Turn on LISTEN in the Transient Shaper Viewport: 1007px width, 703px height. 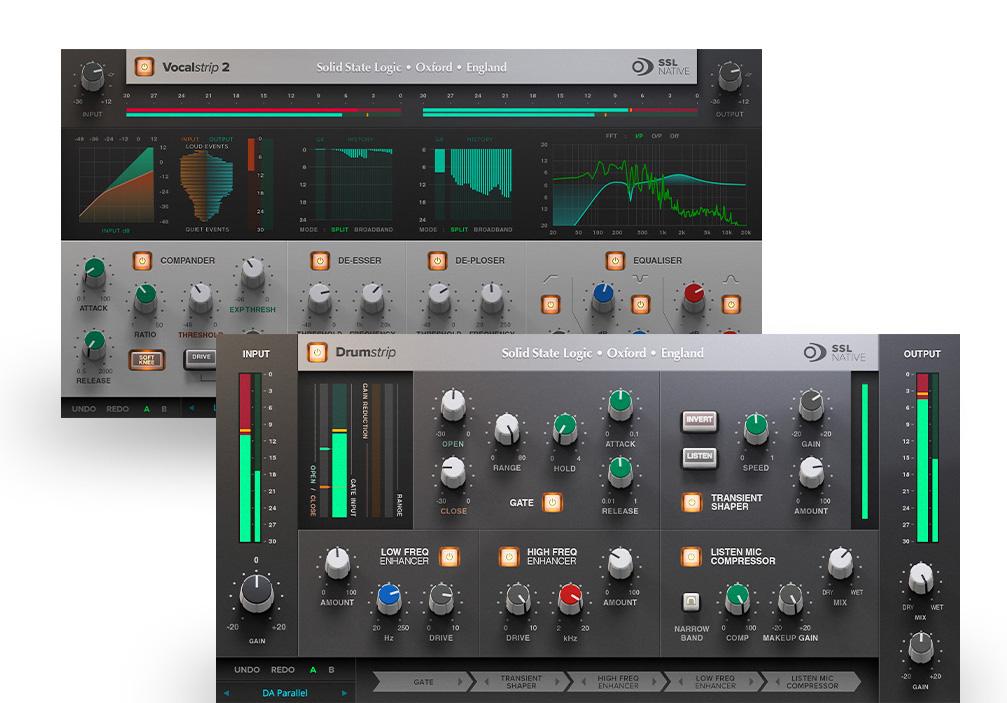point(699,457)
